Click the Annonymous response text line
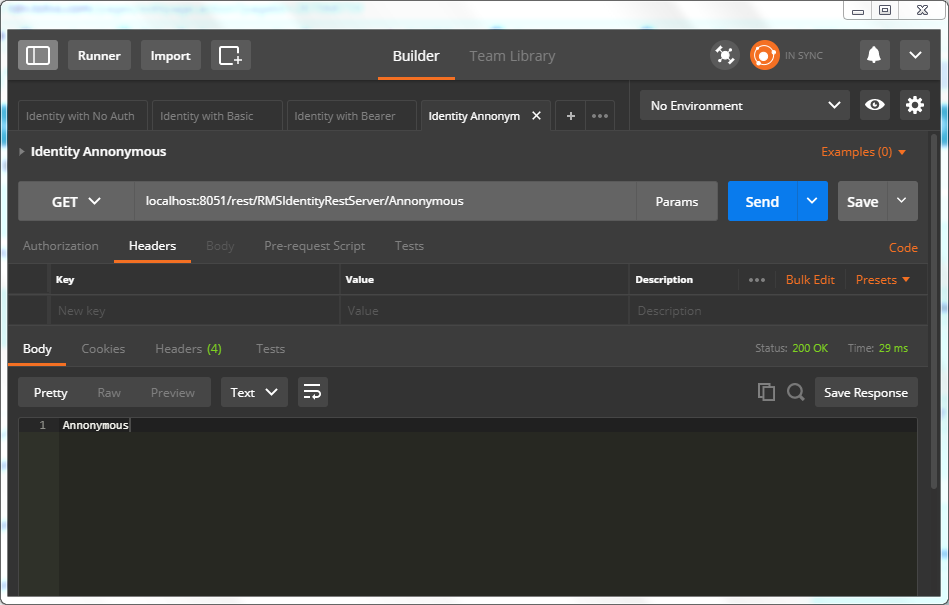This screenshot has height=605, width=949. point(96,425)
